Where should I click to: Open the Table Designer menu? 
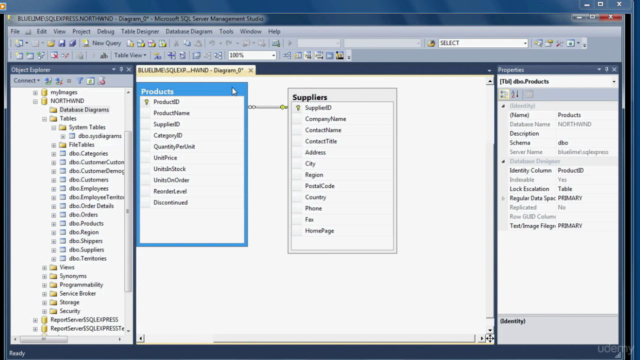(140, 31)
